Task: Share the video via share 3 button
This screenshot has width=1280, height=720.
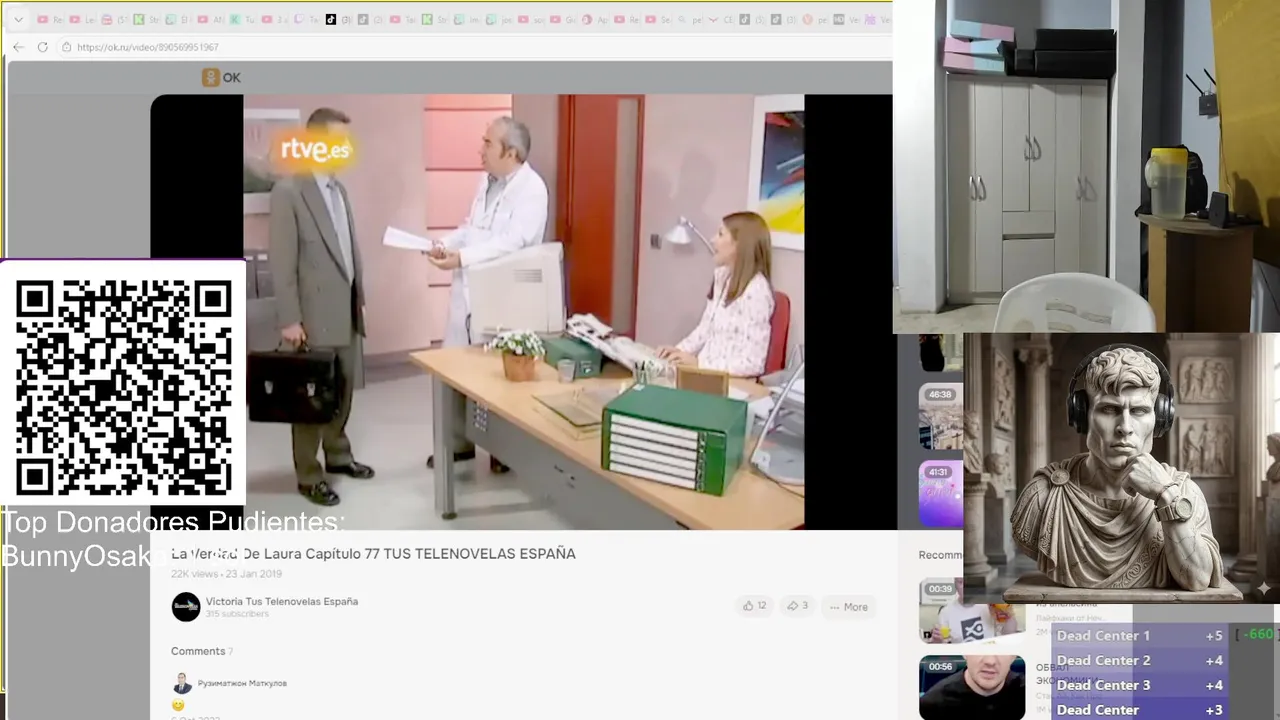Action: [x=797, y=606]
